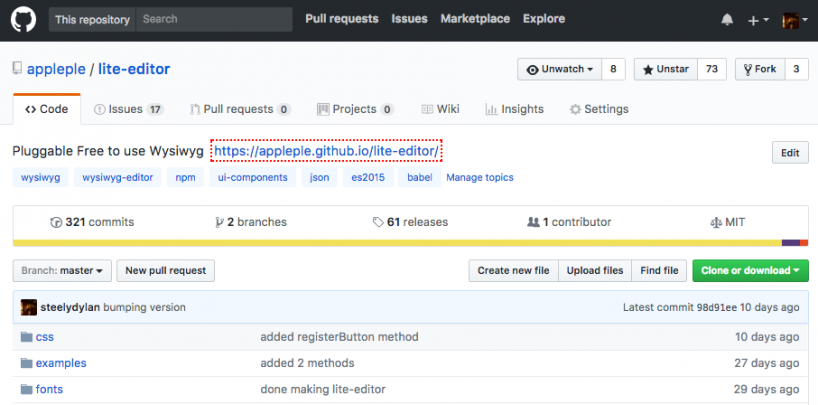Image resolution: width=818 pixels, height=405 pixels.
Task: Click the releases tag icon
Action: point(378,222)
